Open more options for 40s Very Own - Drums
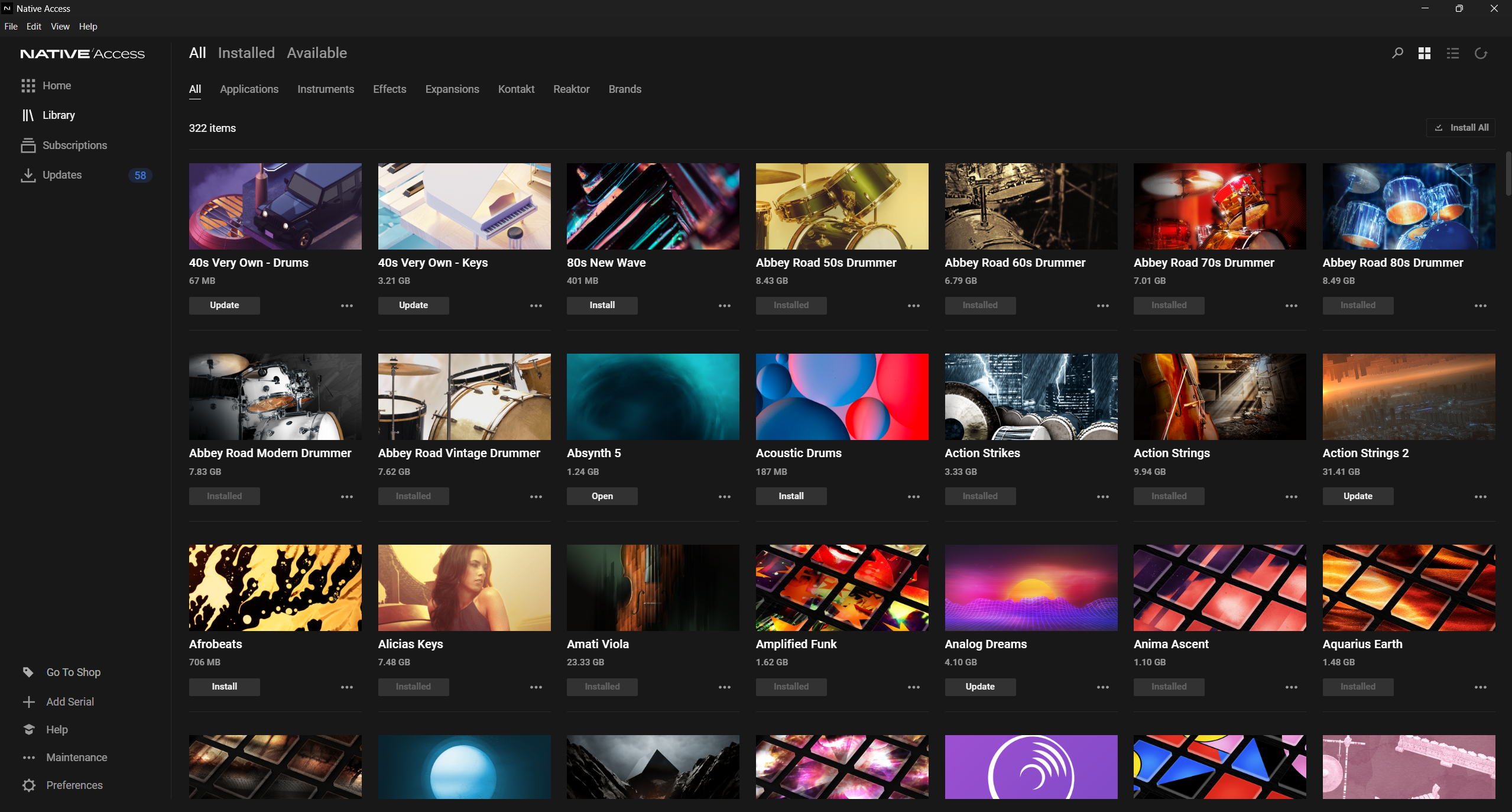This screenshot has height=812, width=1512. (x=347, y=306)
